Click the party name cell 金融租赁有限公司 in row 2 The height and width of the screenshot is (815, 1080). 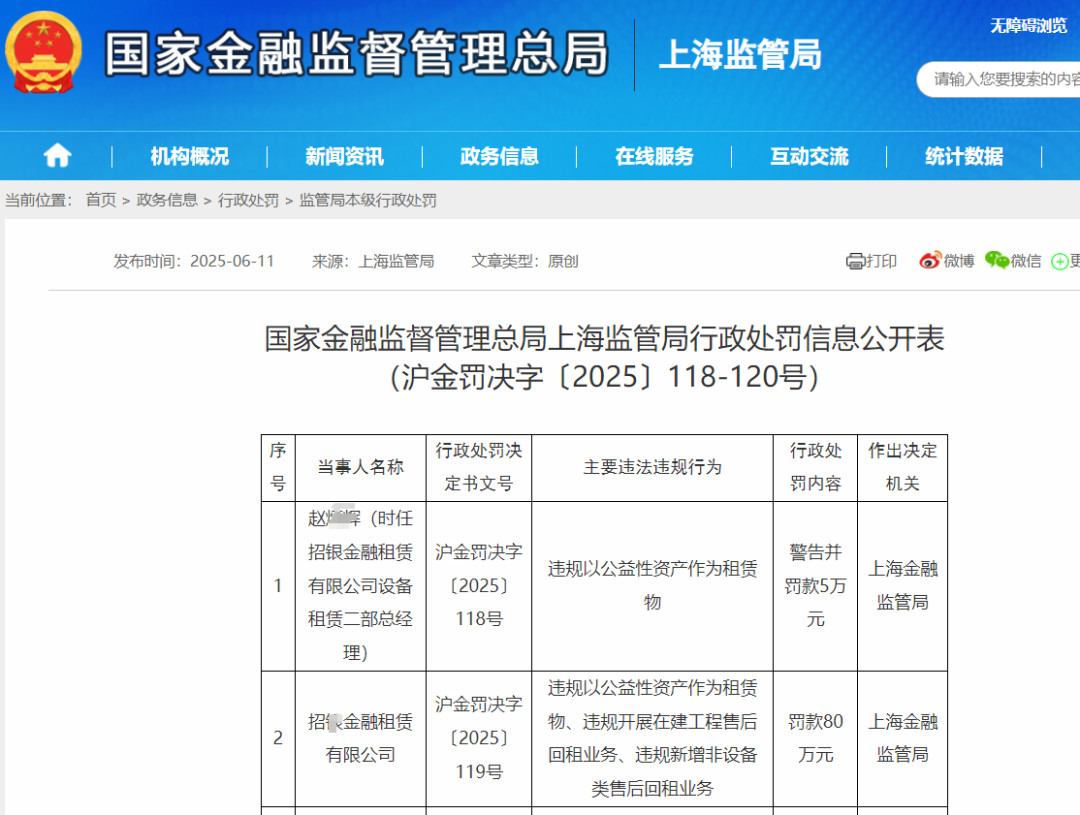point(360,738)
